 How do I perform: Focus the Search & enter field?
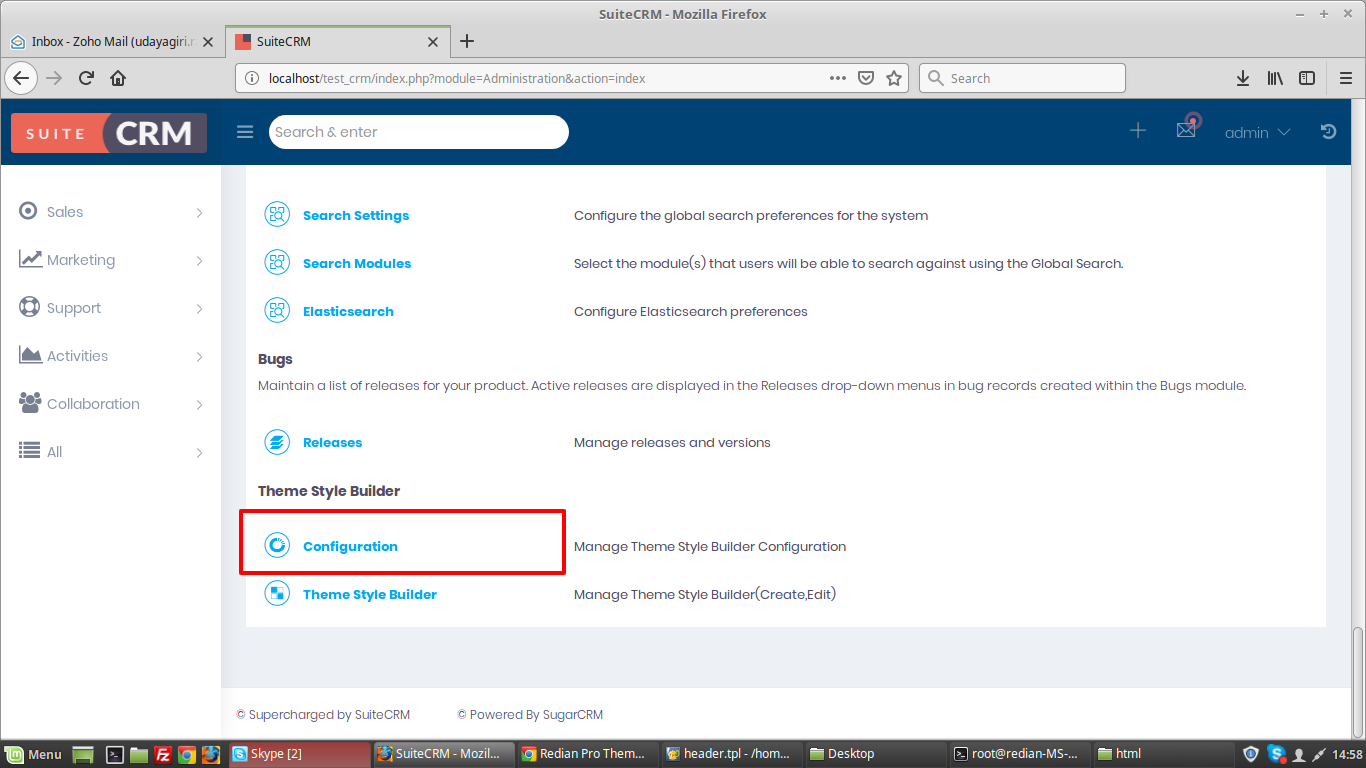coord(419,132)
